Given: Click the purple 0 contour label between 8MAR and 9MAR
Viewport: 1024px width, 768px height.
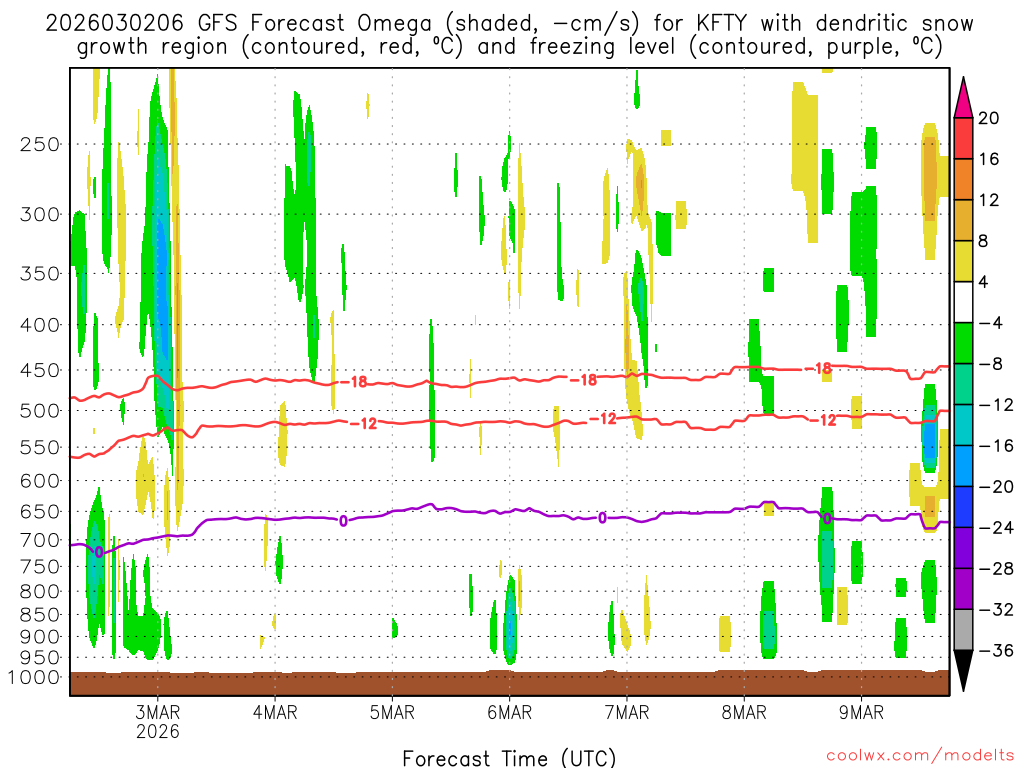Looking at the screenshot, I should [x=827, y=519].
